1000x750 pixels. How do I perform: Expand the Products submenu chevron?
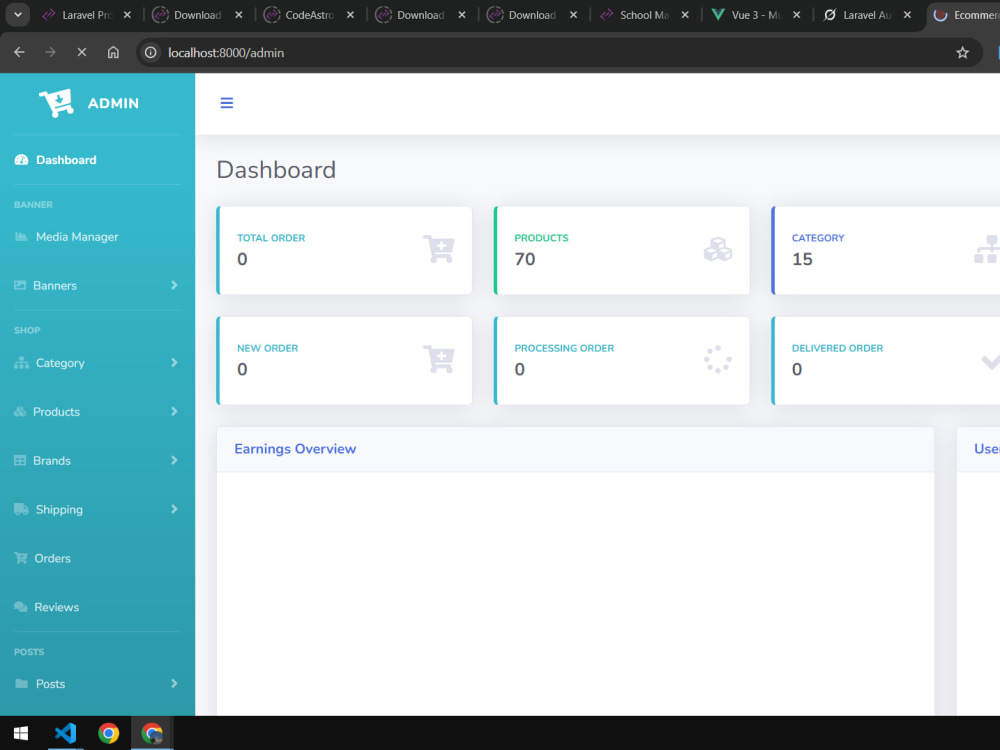click(174, 411)
